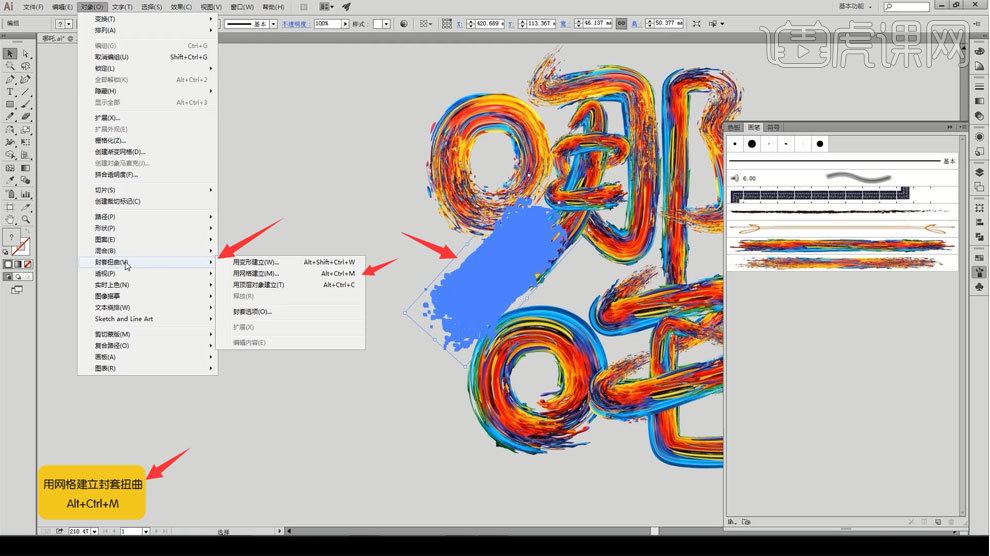Select the Selection (black arrow) tool
990x556 pixels.
pyautogui.click(x=10, y=54)
